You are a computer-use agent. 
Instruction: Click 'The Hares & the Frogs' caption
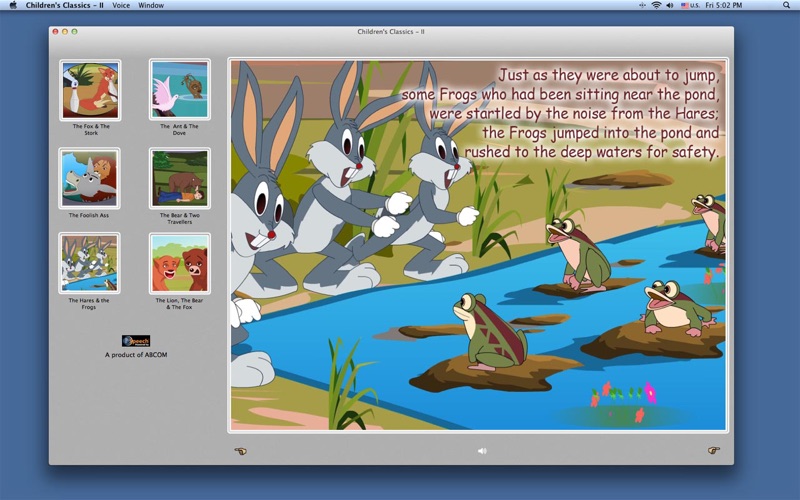(x=89, y=304)
